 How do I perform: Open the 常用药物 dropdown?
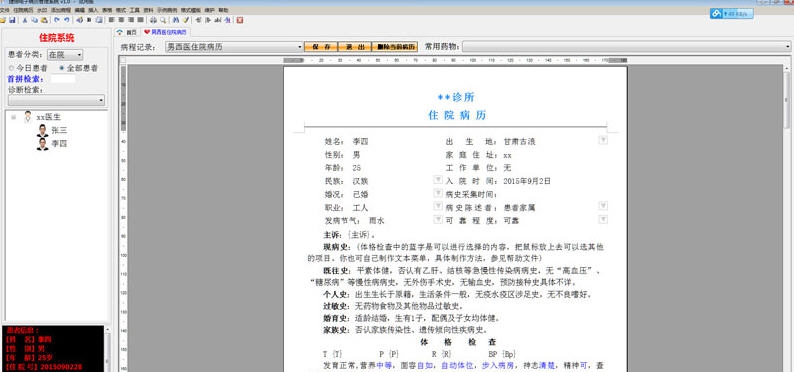pyautogui.click(x=626, y=47)
